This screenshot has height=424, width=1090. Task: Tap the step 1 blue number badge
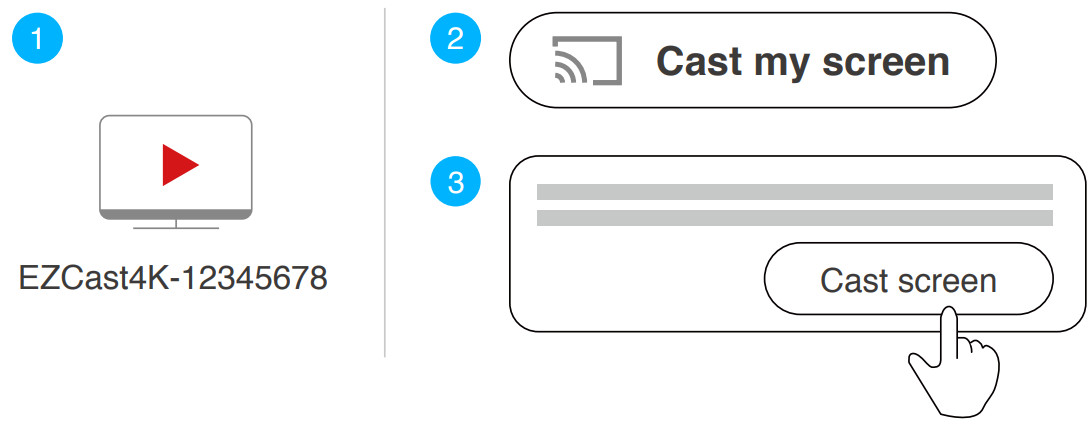[38, 38]
